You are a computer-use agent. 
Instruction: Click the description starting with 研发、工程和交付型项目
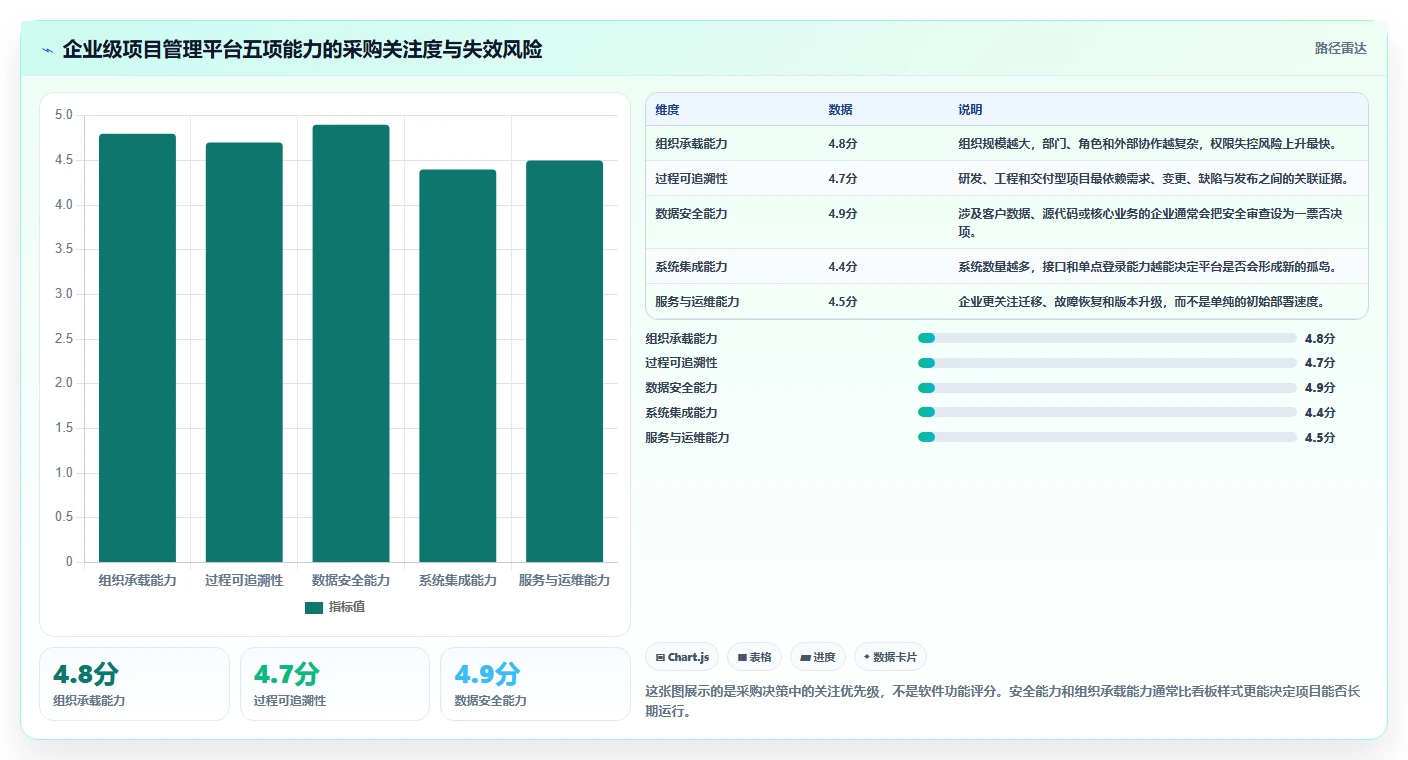click(1154, 178)
